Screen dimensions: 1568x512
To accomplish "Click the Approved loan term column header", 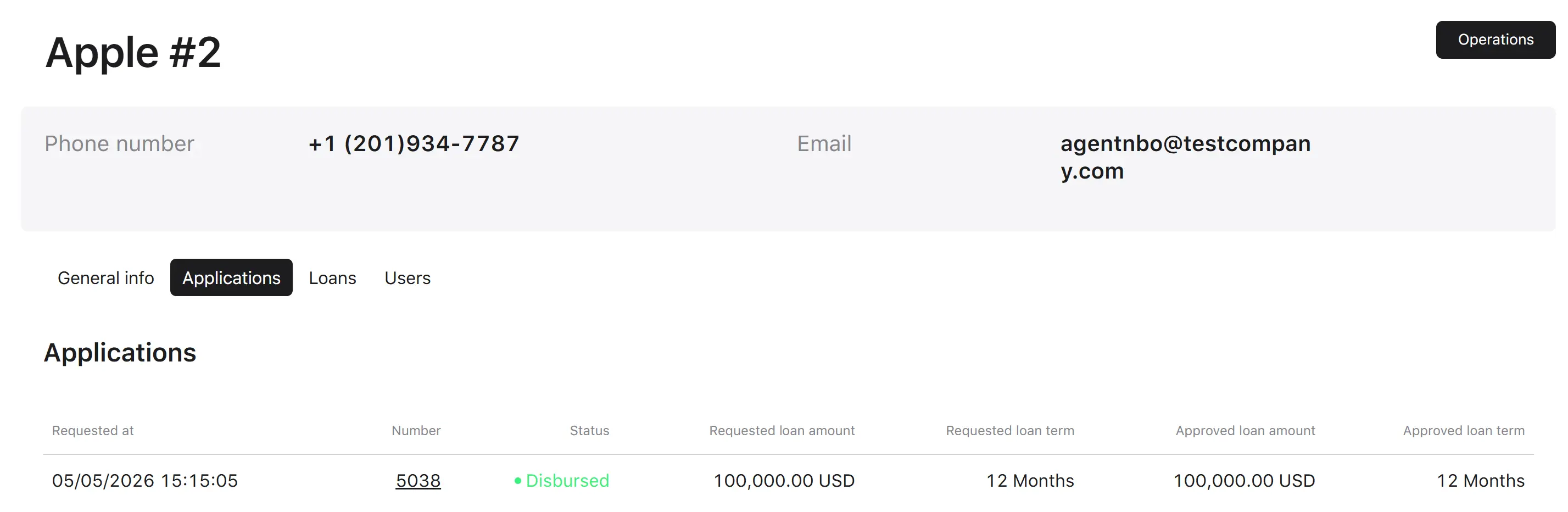I will pos(1464,431).
